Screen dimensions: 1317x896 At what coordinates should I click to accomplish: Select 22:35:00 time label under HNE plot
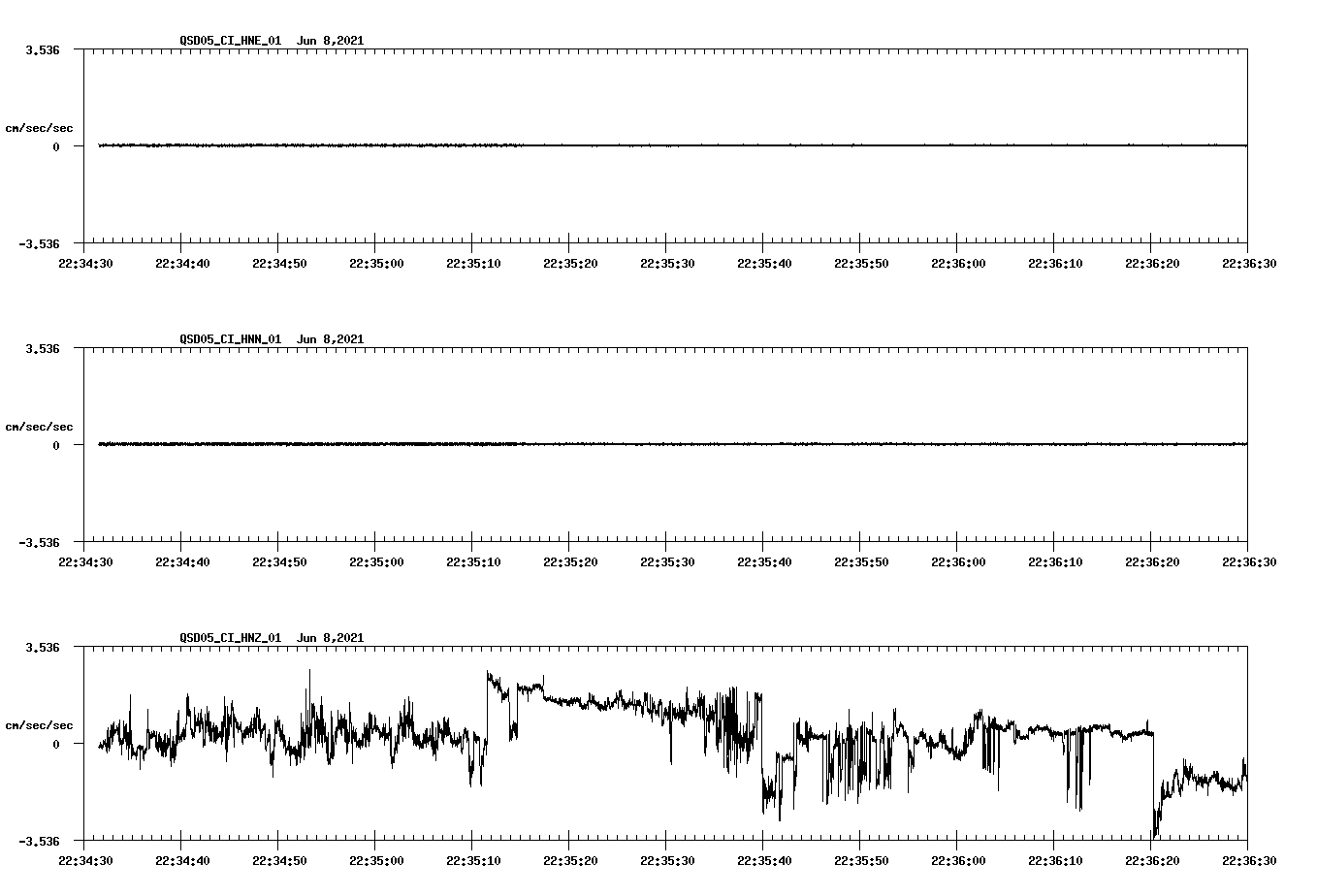tap(376, 264)
